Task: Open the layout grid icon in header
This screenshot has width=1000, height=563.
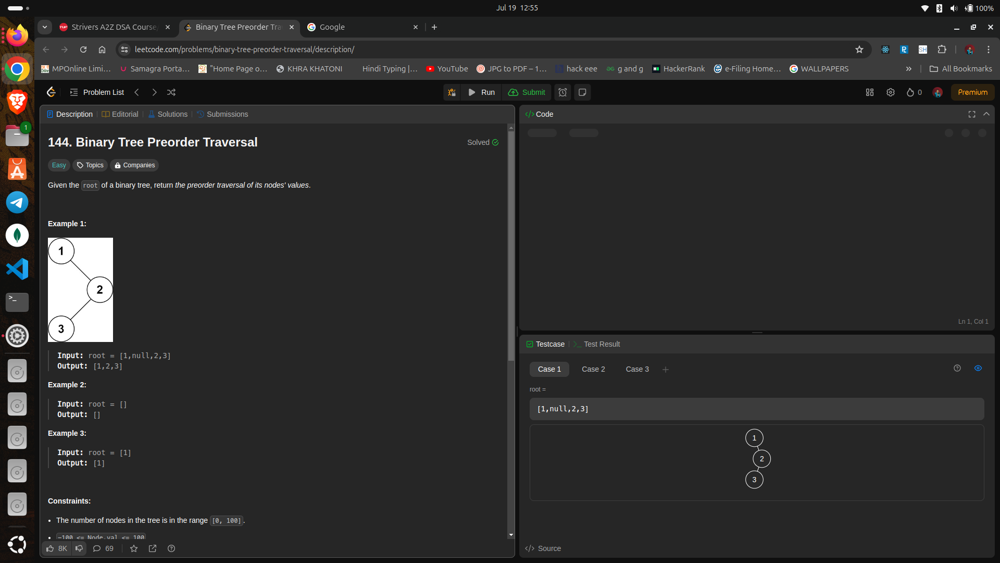Action: (x=870, y=92)
